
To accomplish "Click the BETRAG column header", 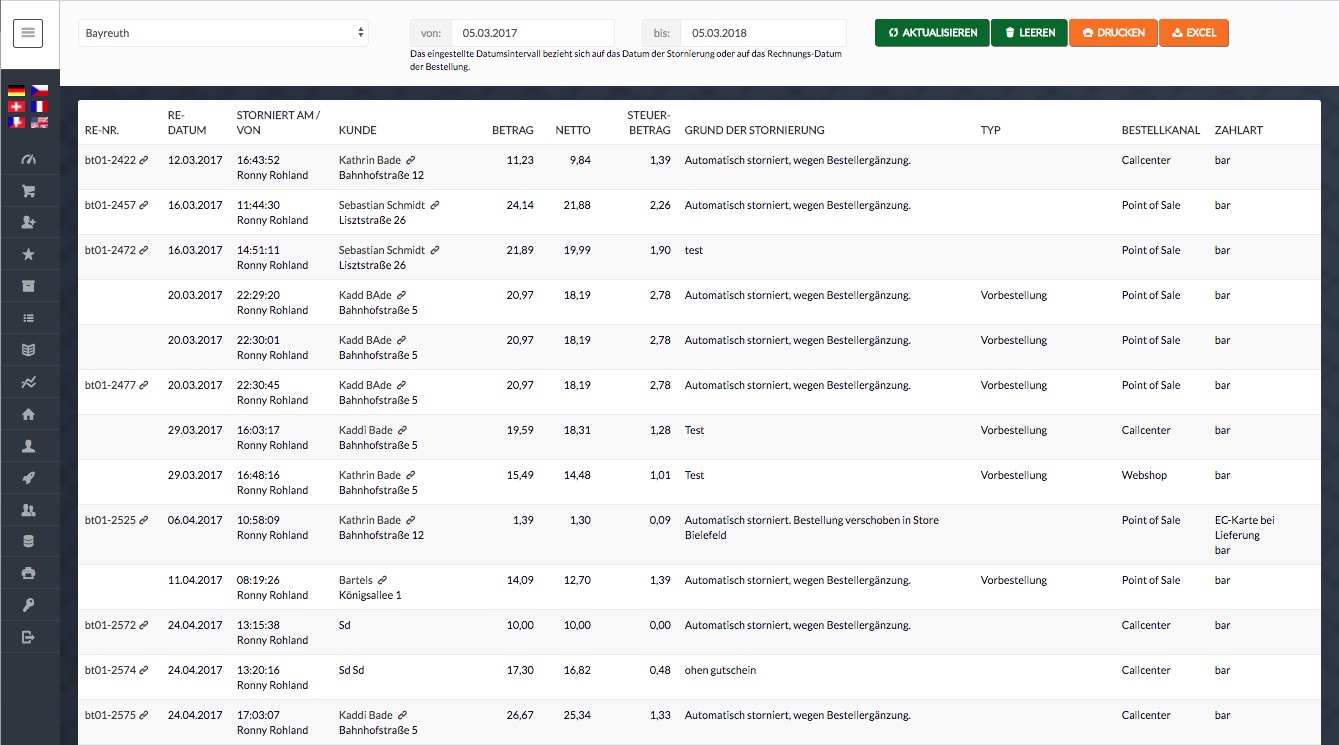I will tap(513, 130).
